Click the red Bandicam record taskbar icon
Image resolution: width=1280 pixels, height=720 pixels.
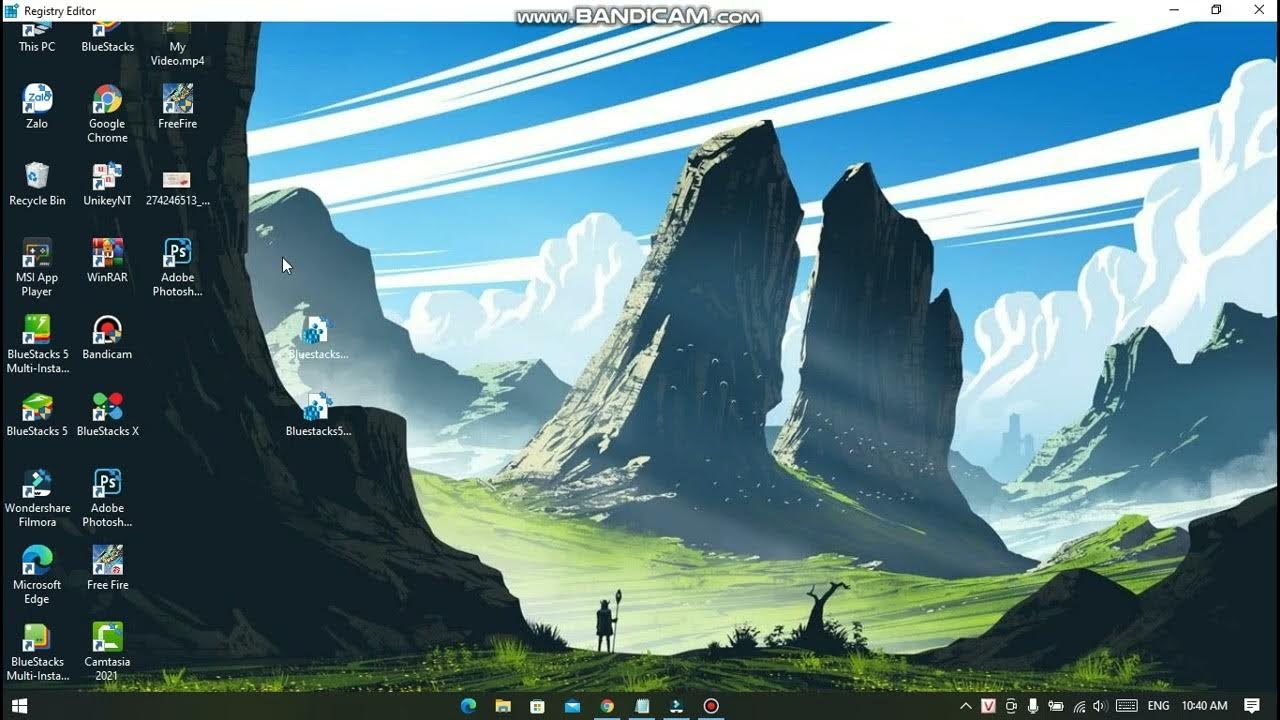tap(711, 706)
